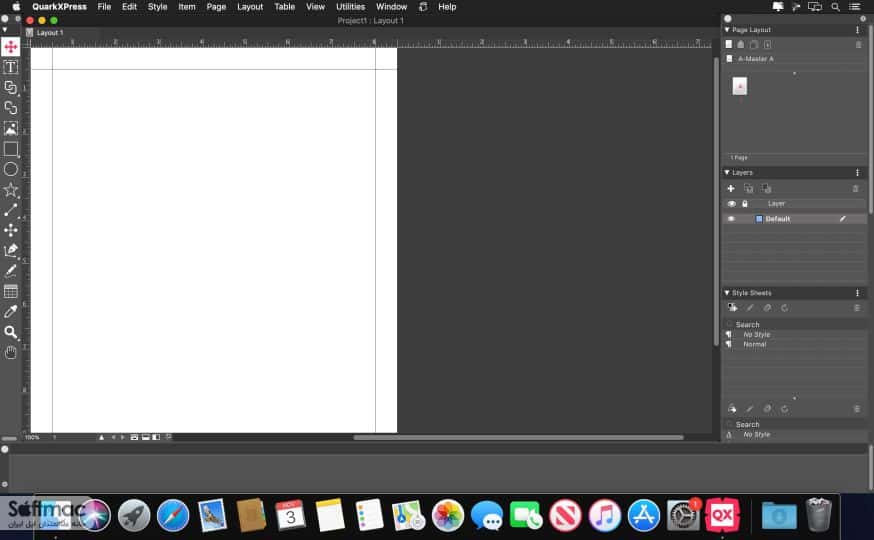
Task: Click the pencil edit icon in upper Style Sheets toolbar
Action: 750,308
